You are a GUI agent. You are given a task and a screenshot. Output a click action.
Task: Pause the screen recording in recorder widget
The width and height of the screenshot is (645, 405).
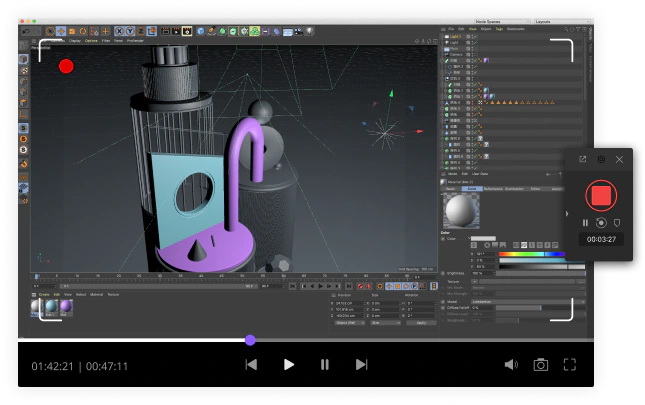point(586,222)
